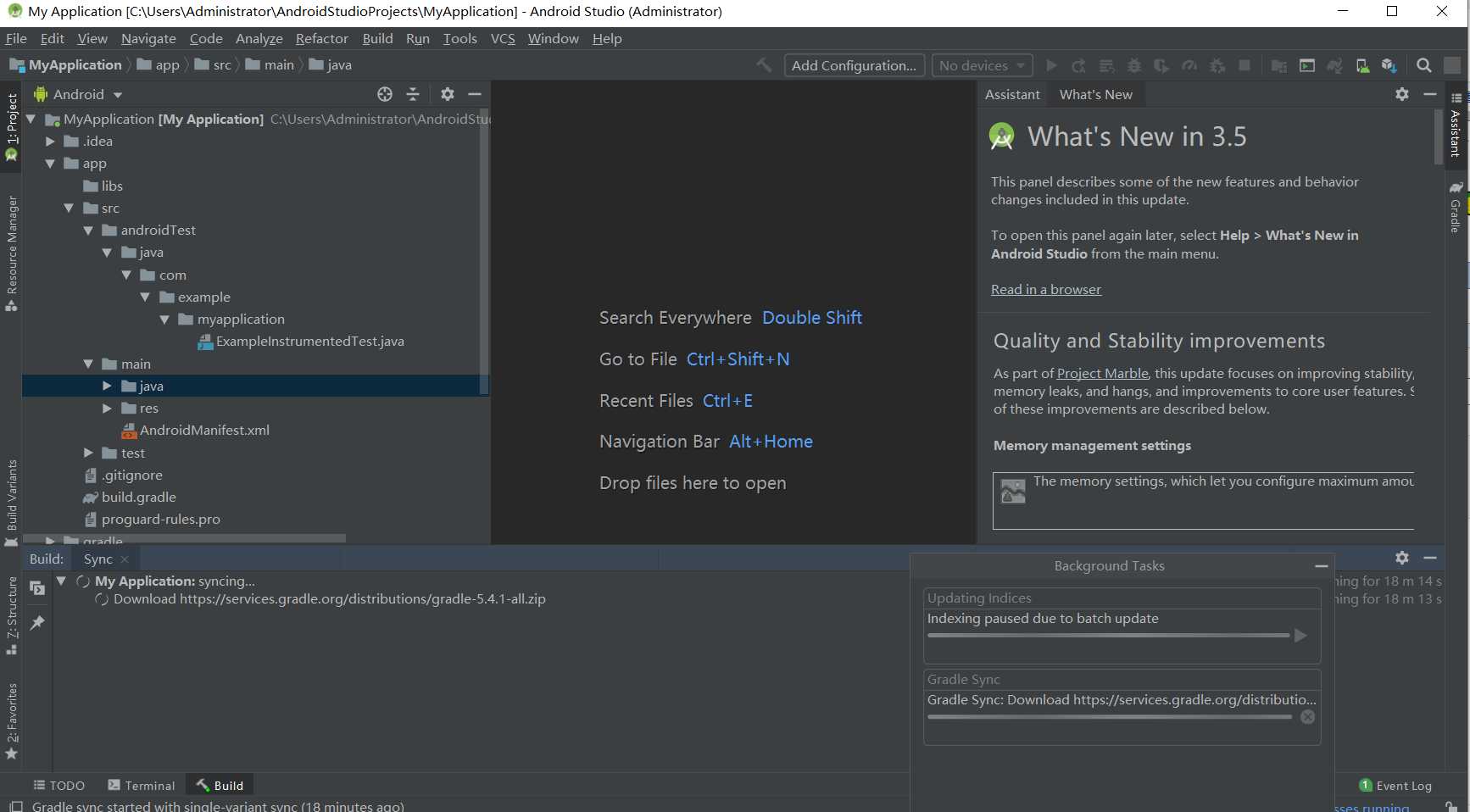Collapse the MyApplication root tree node
The image size is (1470, 812).
31,119
